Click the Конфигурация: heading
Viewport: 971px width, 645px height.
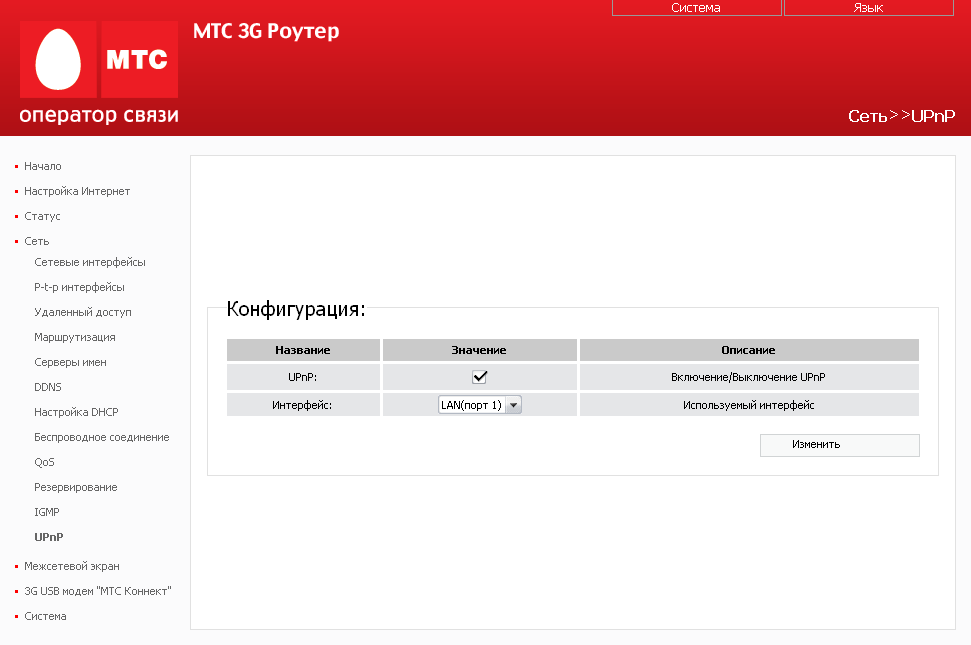(x=296, y=308)
